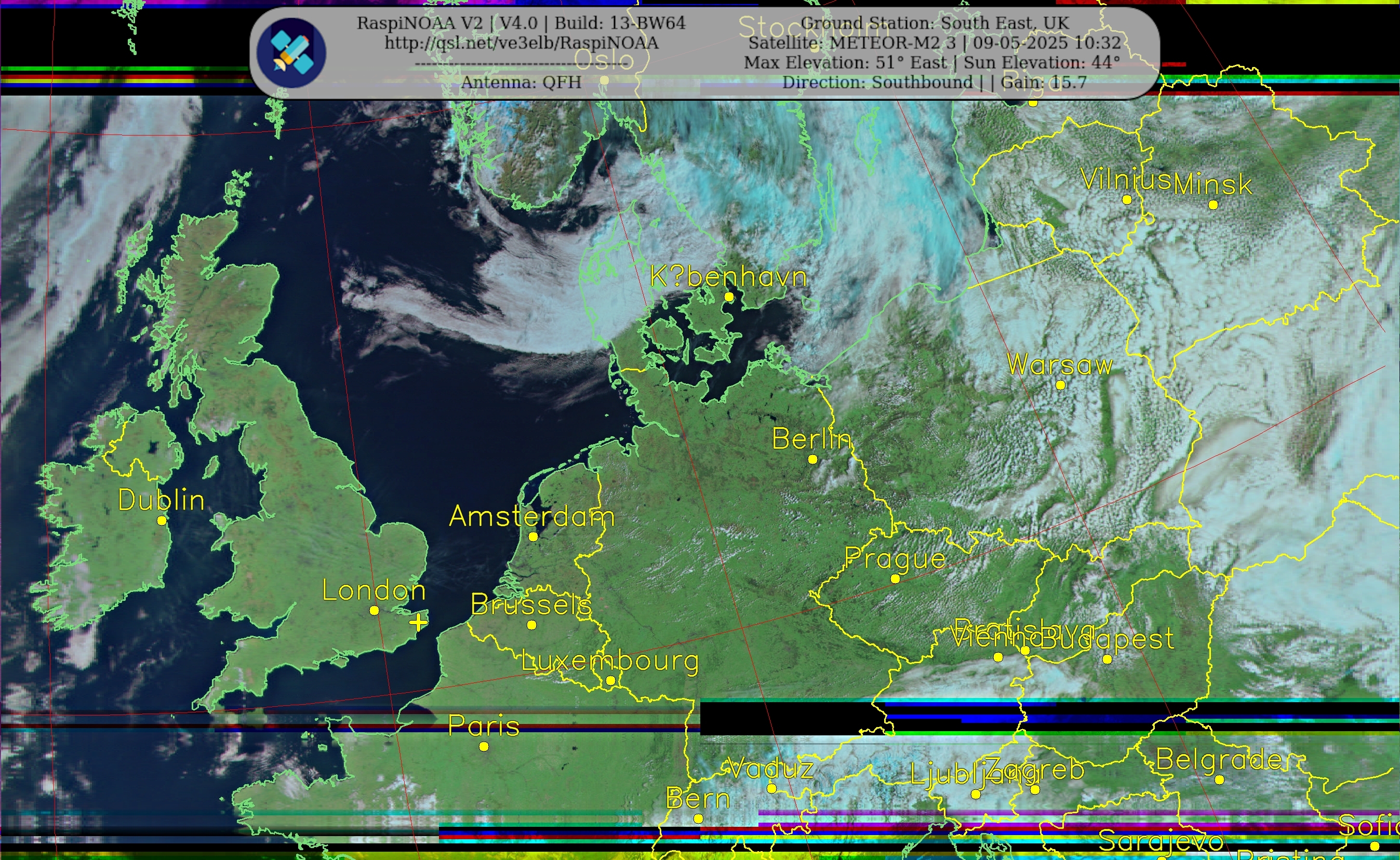The width and height of the screenshot is (1400, 860).
Task: Click the Dublin map label
Action: [x=161, y=501]
